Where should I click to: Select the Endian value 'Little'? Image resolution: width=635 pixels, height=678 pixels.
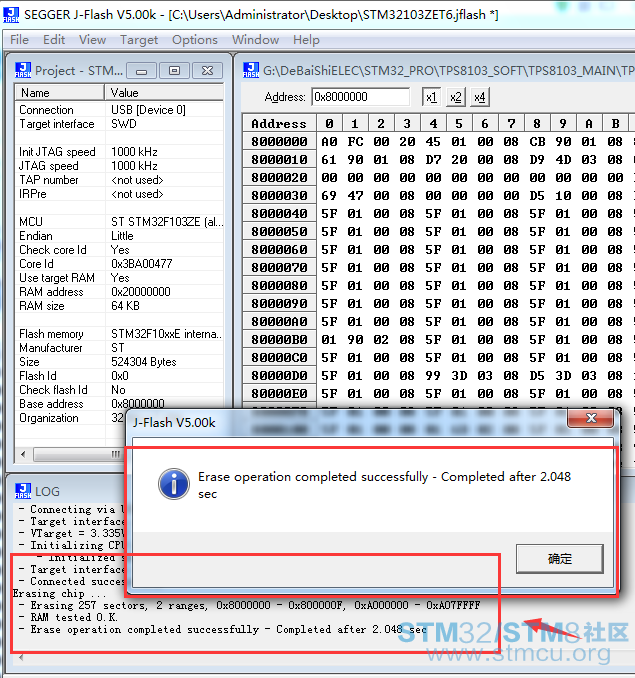point(122,236)
